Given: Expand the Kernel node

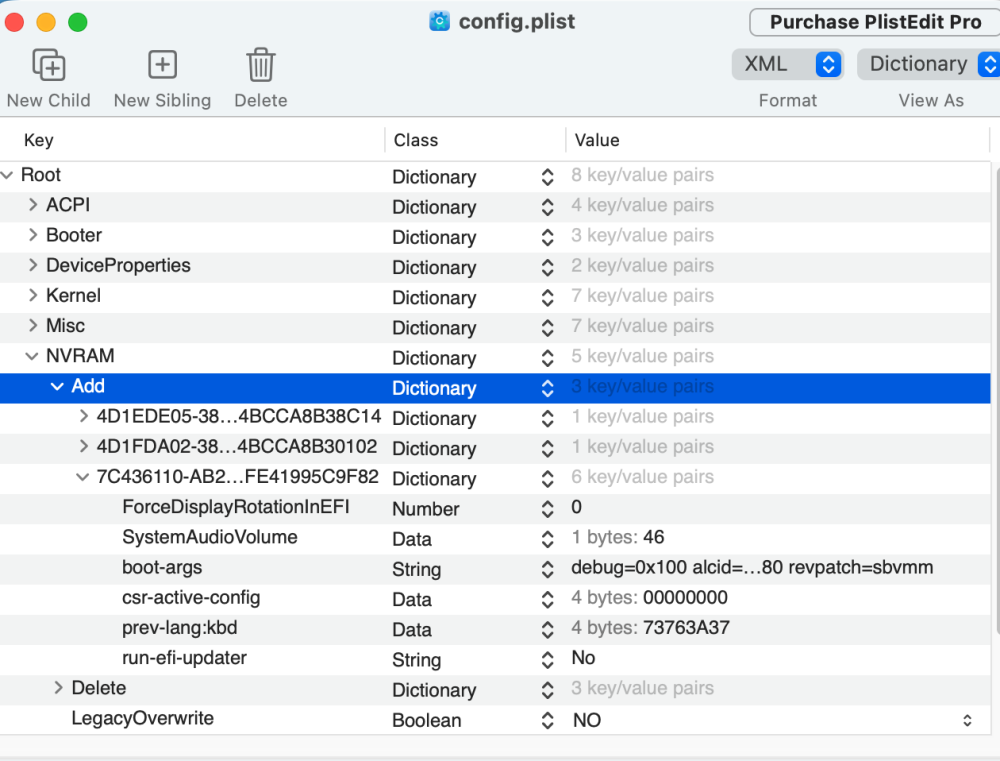Looking at the screenshot, I should (33, 295).
